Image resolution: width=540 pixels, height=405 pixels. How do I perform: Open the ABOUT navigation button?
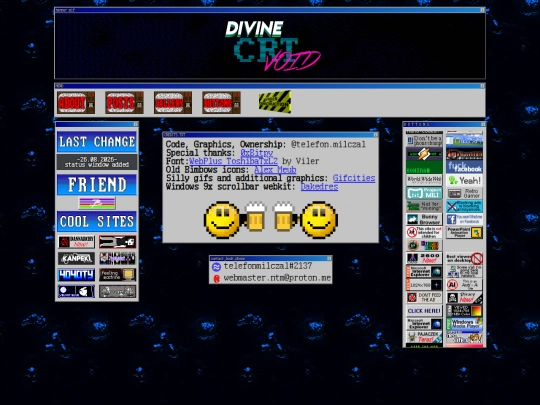pyautogui.click(x=76, y=103)
